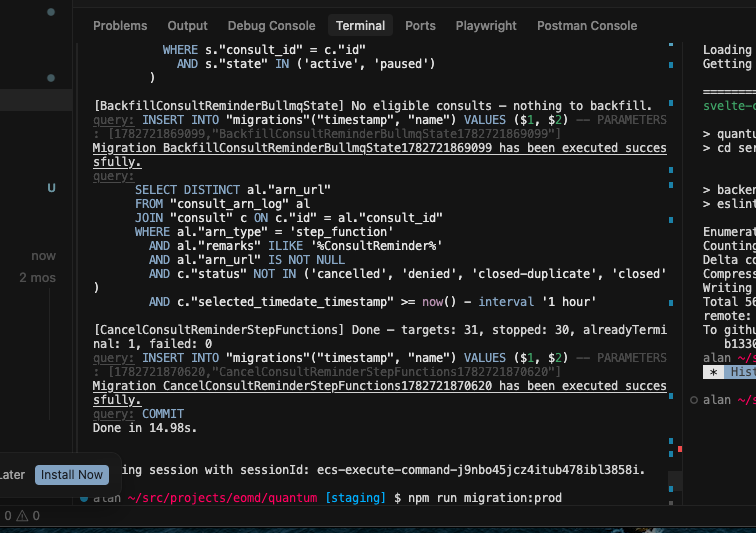Click the Later button in update notification
756x533 pixels.
12,475
